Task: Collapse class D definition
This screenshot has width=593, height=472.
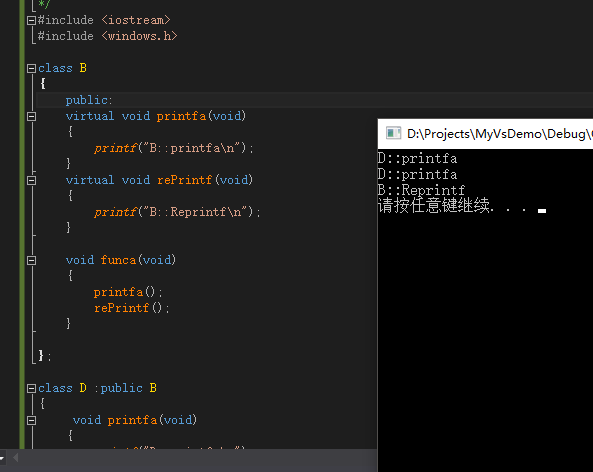Action: (31, 388)
